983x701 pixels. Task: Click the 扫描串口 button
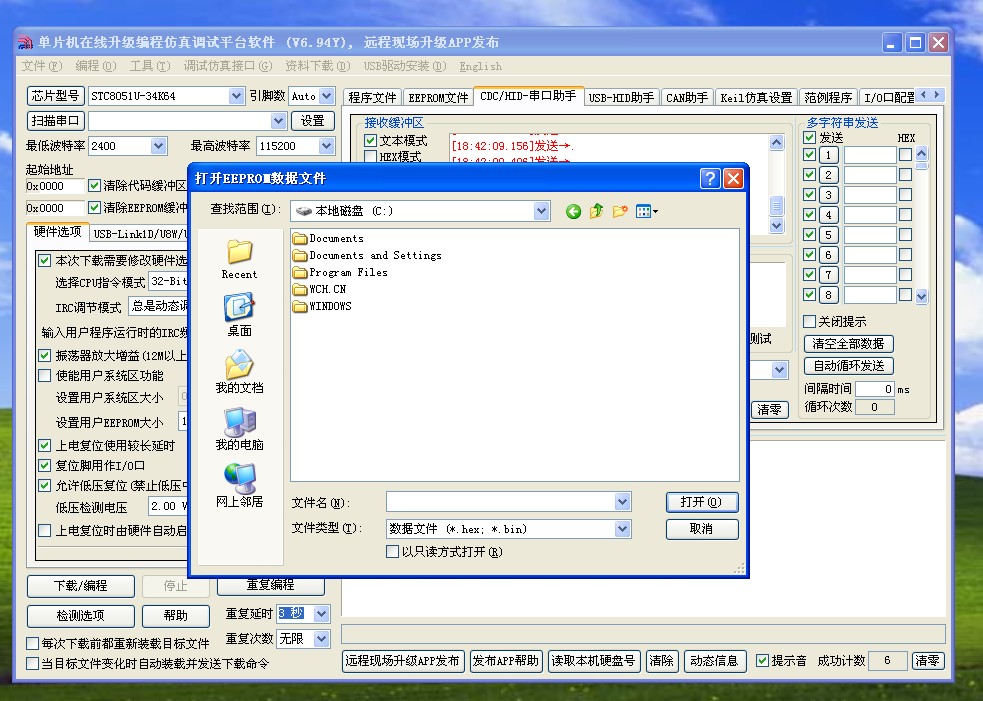pos(56,120)
